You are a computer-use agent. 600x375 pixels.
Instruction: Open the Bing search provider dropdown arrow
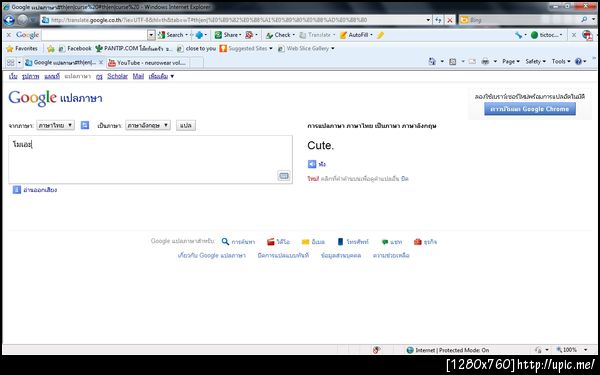[594, 20]
